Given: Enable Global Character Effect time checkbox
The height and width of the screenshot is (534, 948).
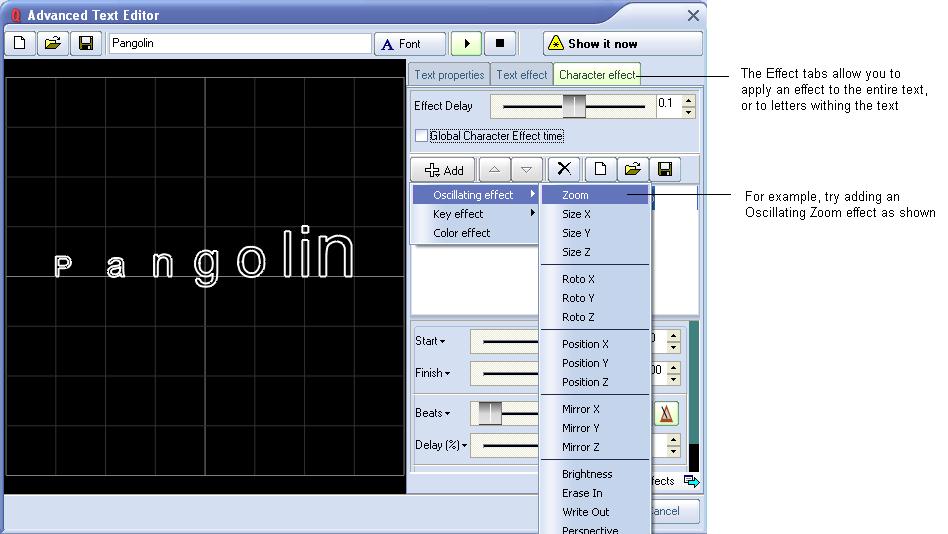Looking at the screenshot, I should [x=421, y=136].
